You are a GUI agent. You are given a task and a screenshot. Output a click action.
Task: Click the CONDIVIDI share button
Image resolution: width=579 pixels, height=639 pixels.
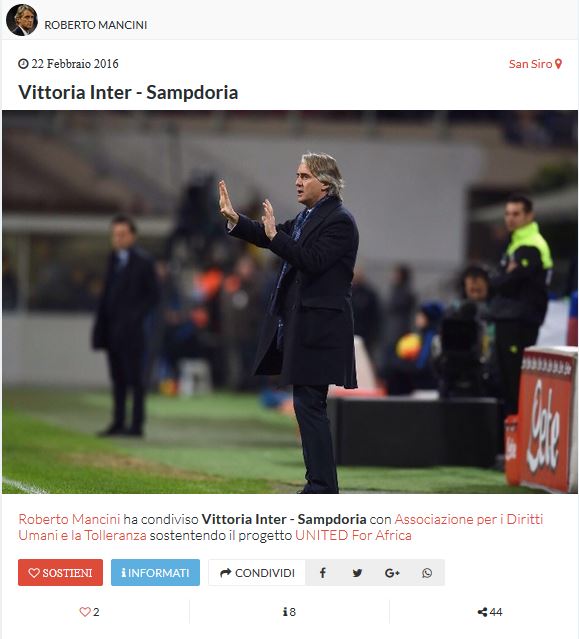257,573
